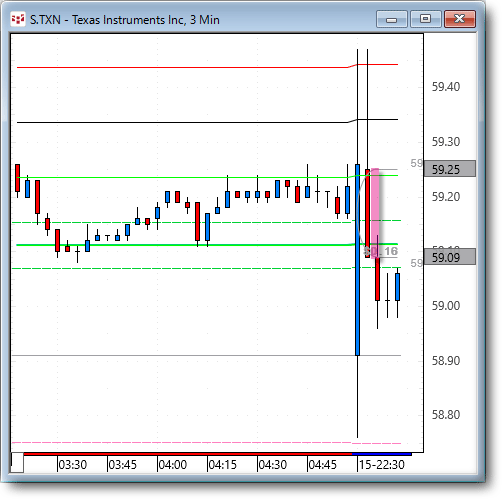Image resolution: width=503 pixels, height=500 pixels.
Task: Click the 59.30 price scale label
Action: click(446, 142)
